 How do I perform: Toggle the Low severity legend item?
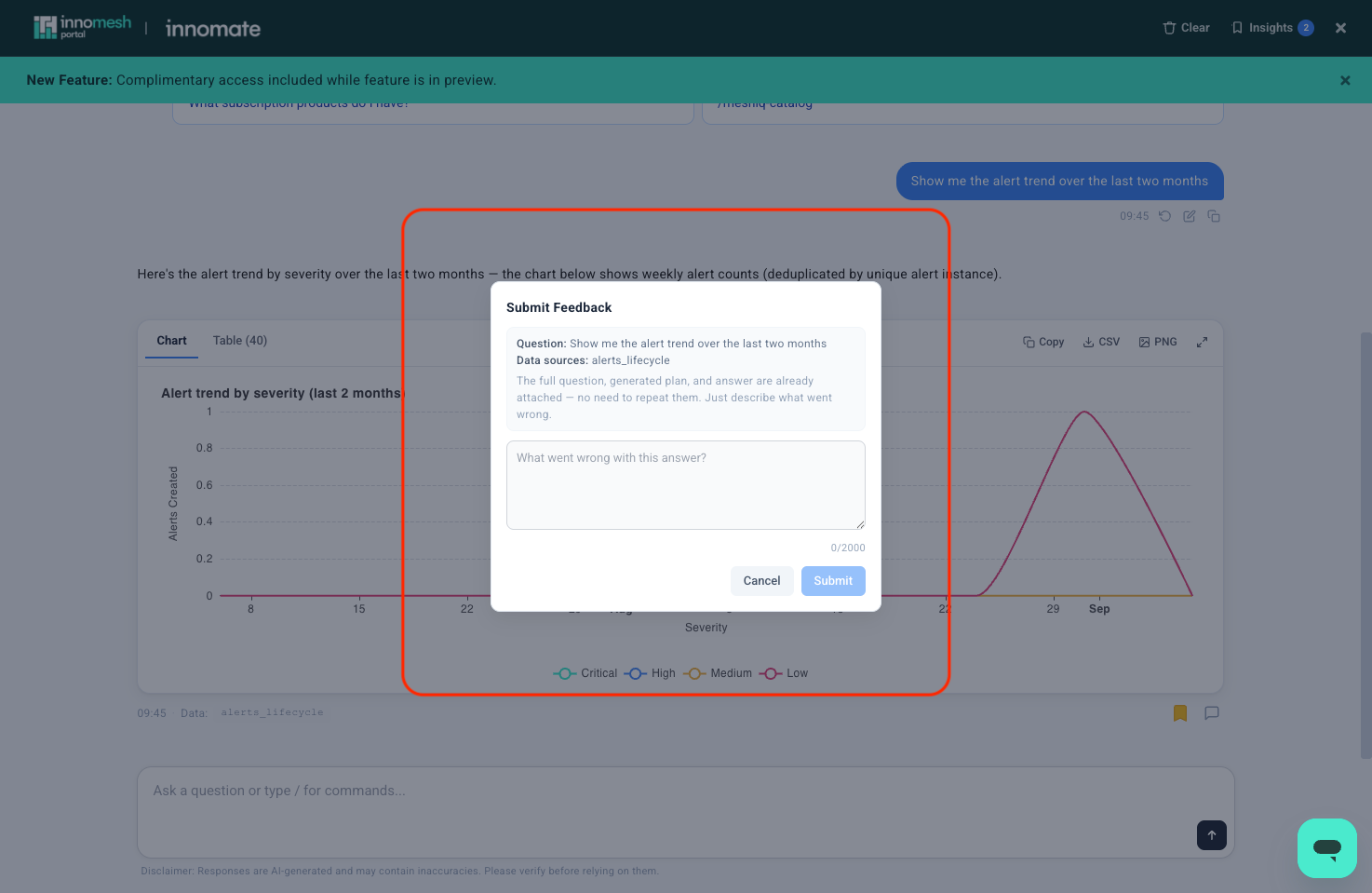pyautogui.click(x=784, y=673)
